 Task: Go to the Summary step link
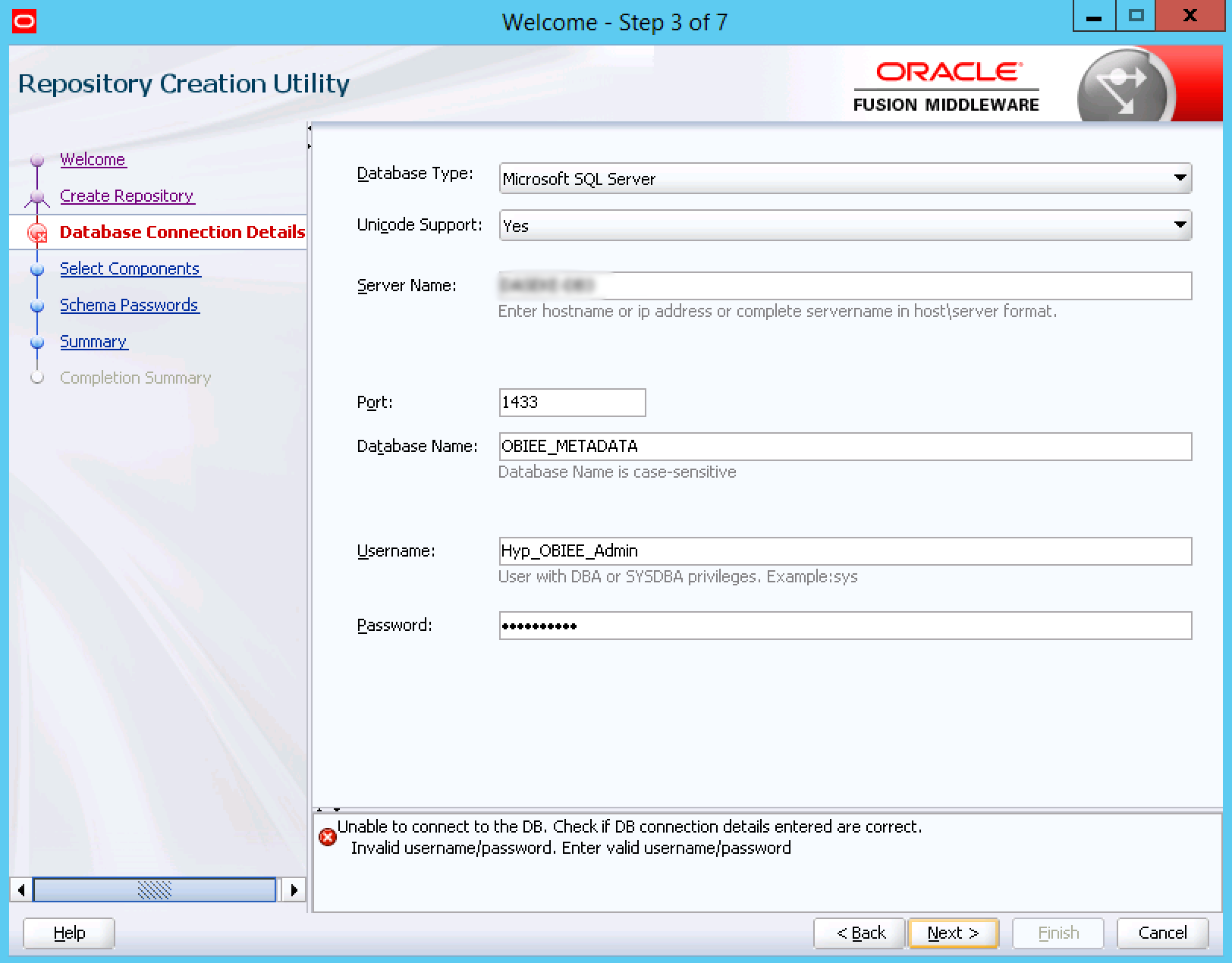click(93, 341)
